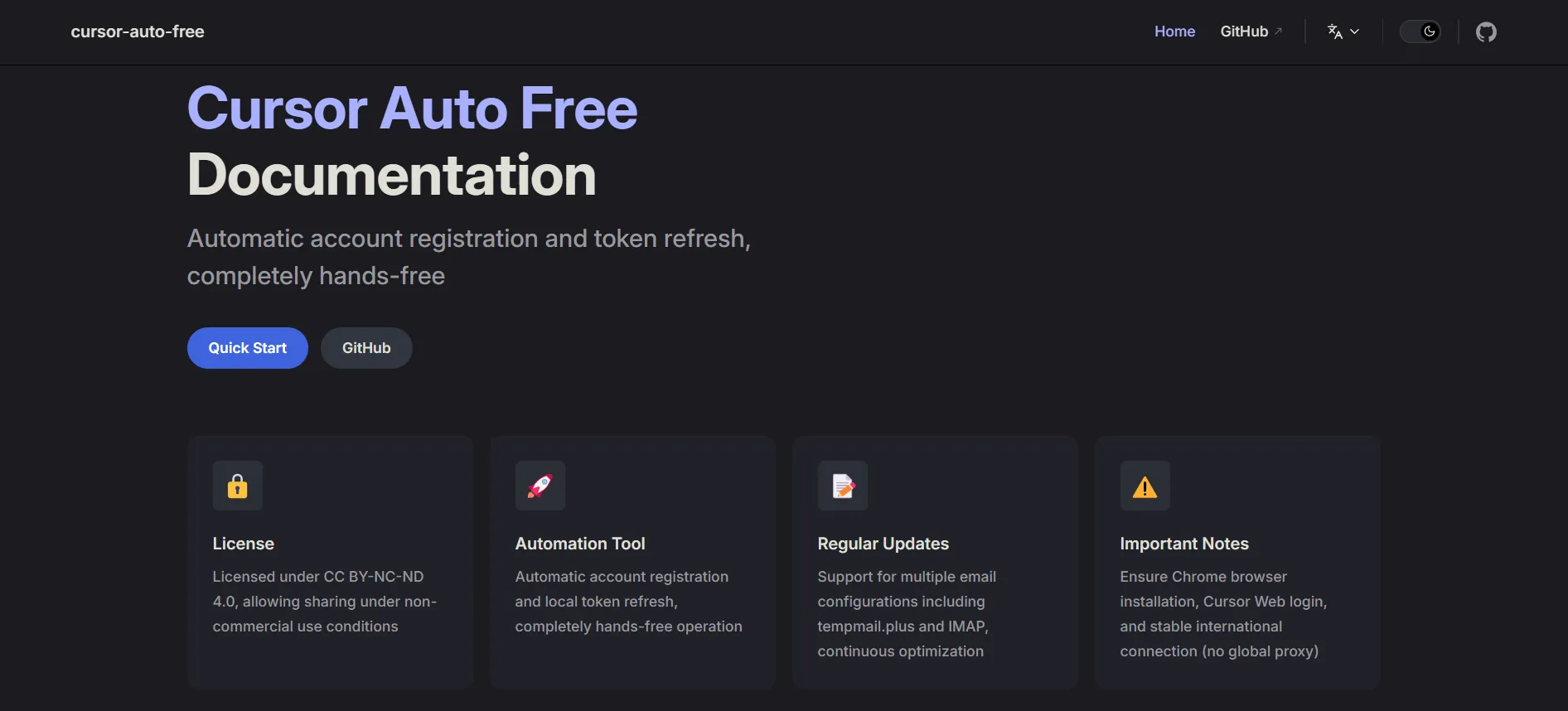1568x711 pixels.
Task: Click the moon icon in theme switch
Action: coord(1430,31)
